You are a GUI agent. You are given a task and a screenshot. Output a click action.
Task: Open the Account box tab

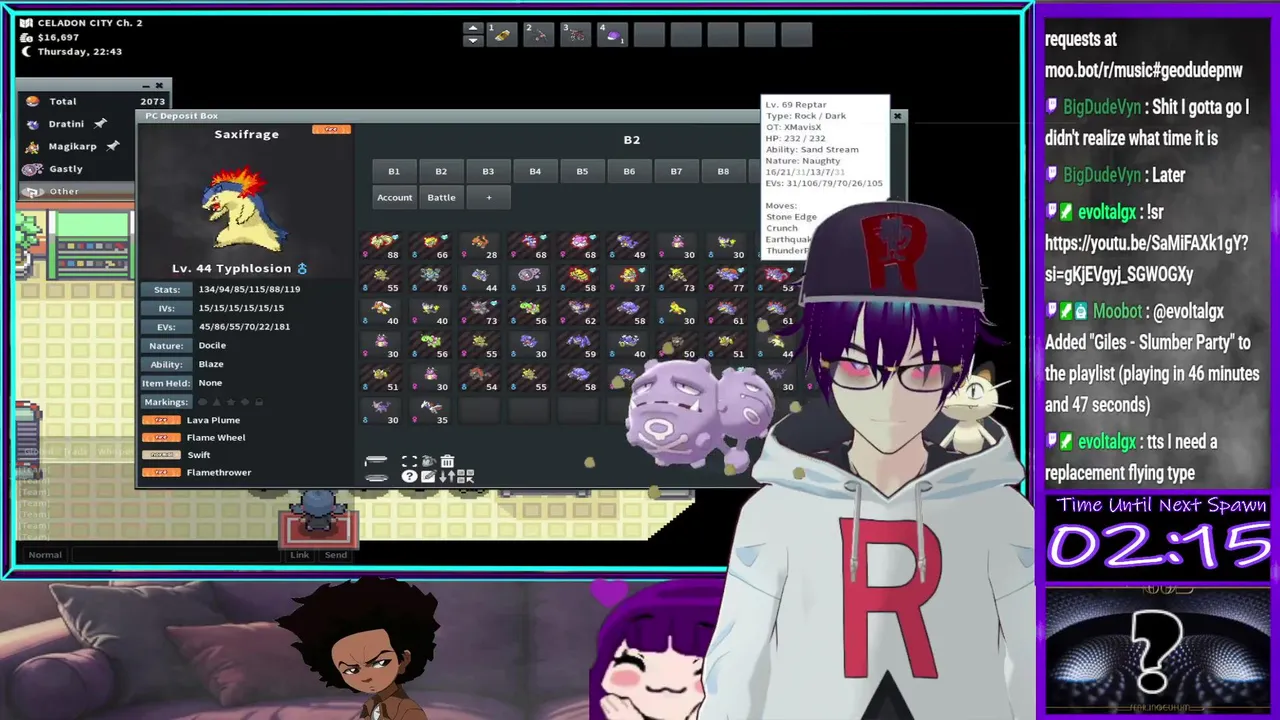pyautogui.click(x=394, y=197)
